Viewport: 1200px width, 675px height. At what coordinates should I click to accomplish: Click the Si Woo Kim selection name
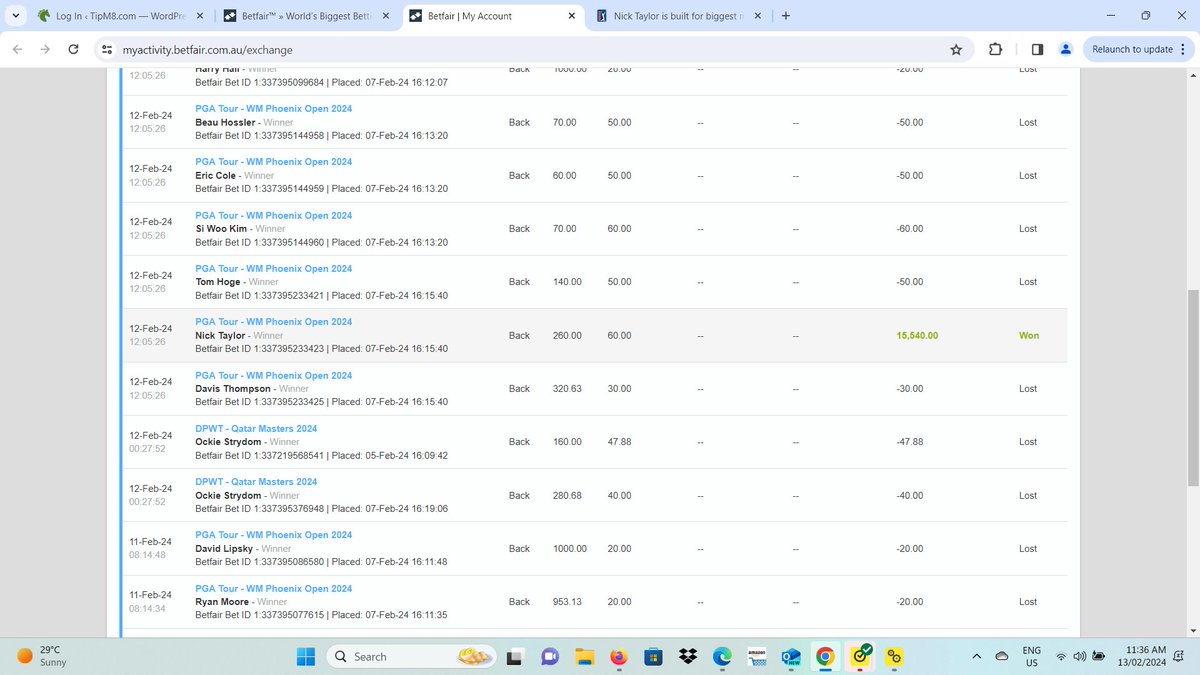(221, 228)
